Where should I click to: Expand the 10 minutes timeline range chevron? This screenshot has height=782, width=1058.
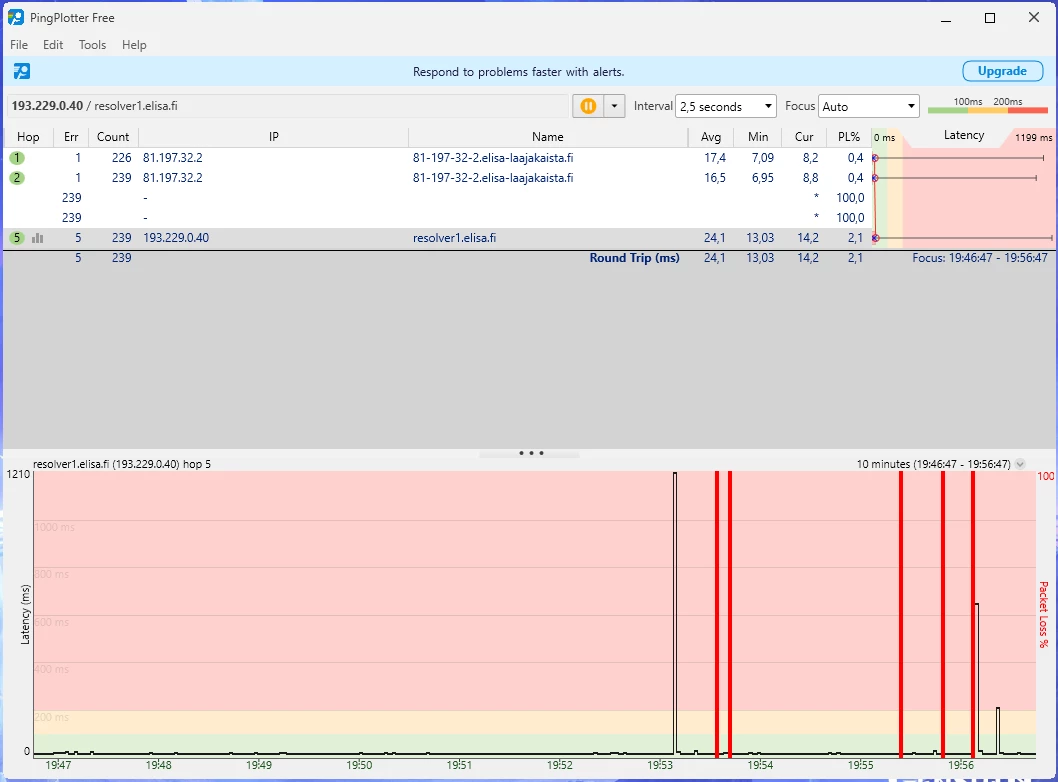pos(1019,464)
